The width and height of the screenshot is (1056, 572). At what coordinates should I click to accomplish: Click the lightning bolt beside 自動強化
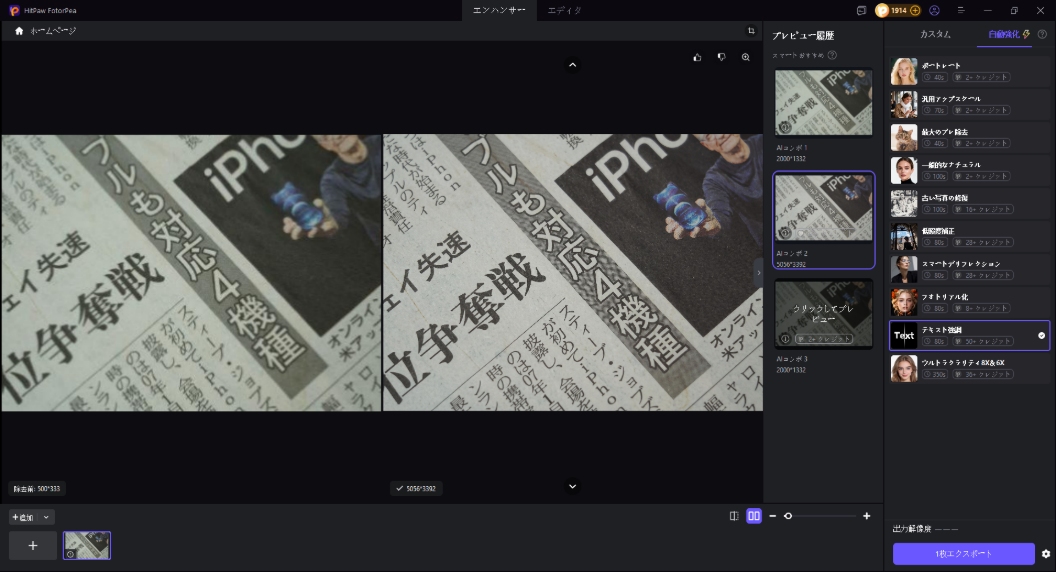1026,34
